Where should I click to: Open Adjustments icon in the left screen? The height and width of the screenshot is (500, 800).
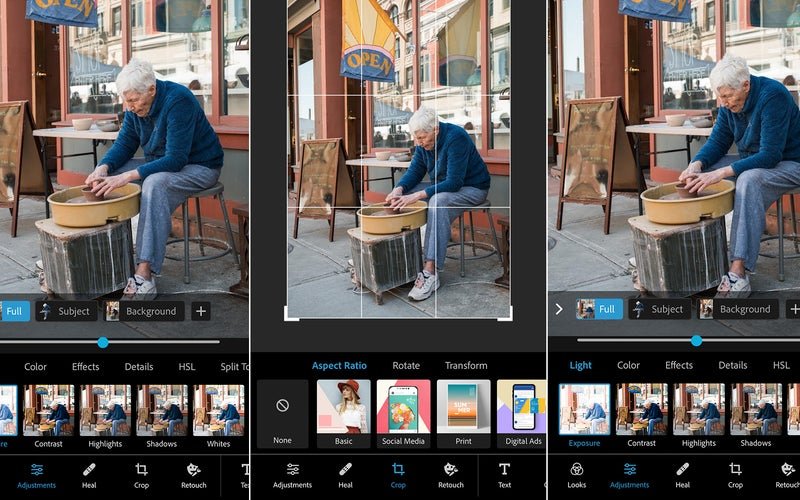click(37, 469)
